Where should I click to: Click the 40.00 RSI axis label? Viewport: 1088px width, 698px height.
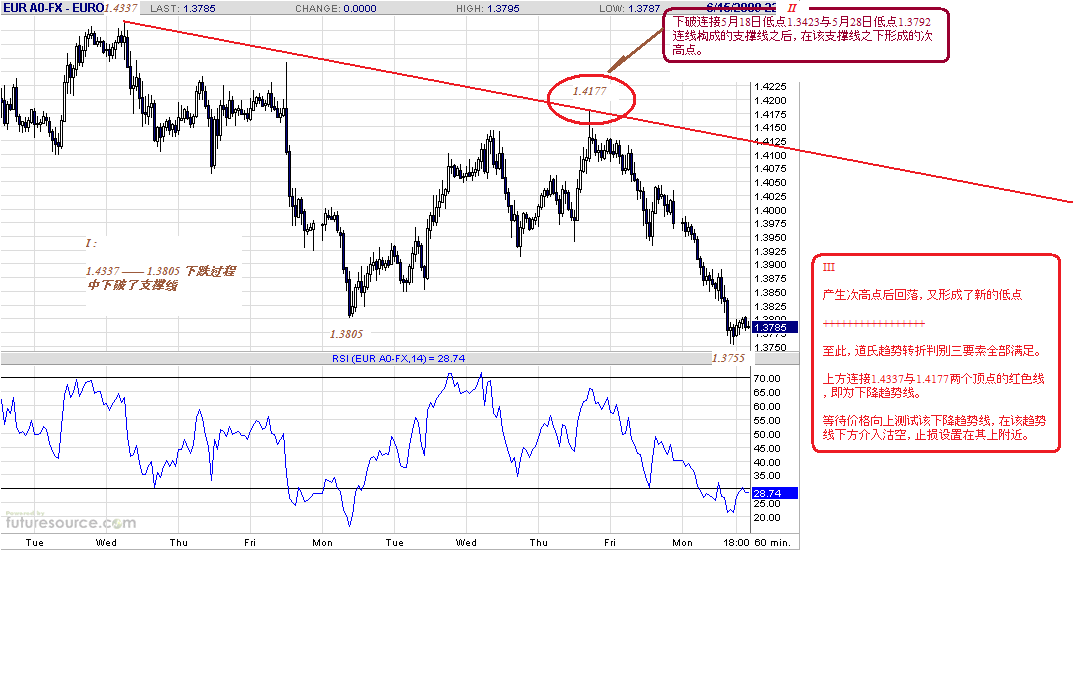[x=767, y=462]
